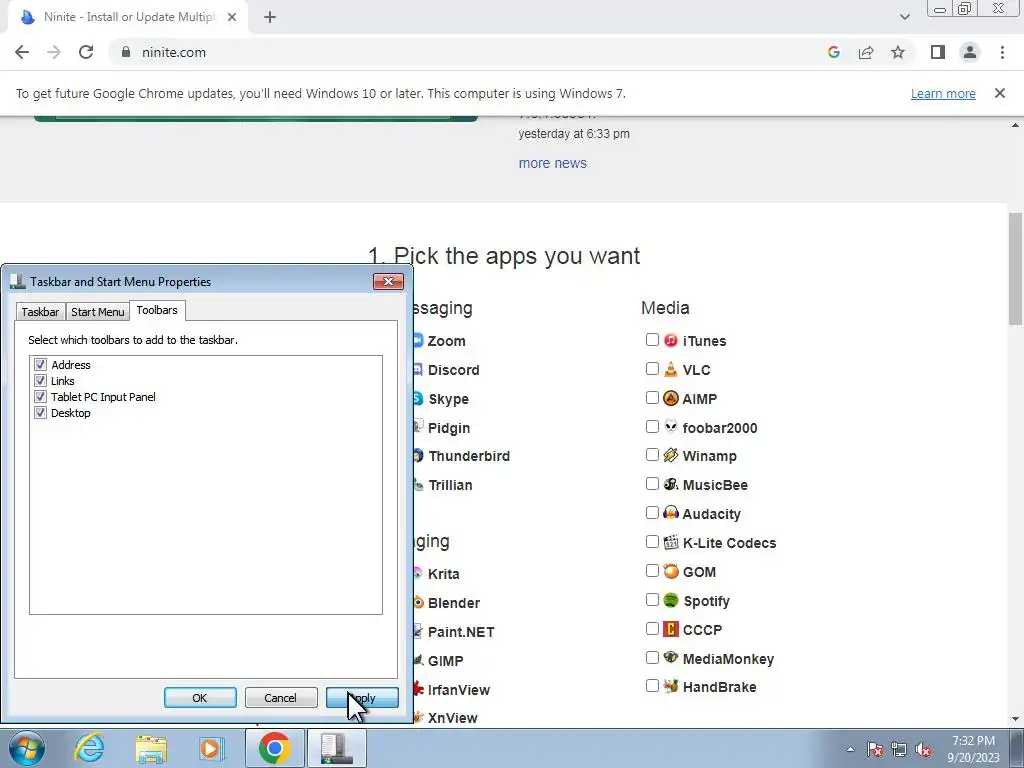Check the MusicBee checkbox
Screen dimensions: 1024x768
pos(652,483)
